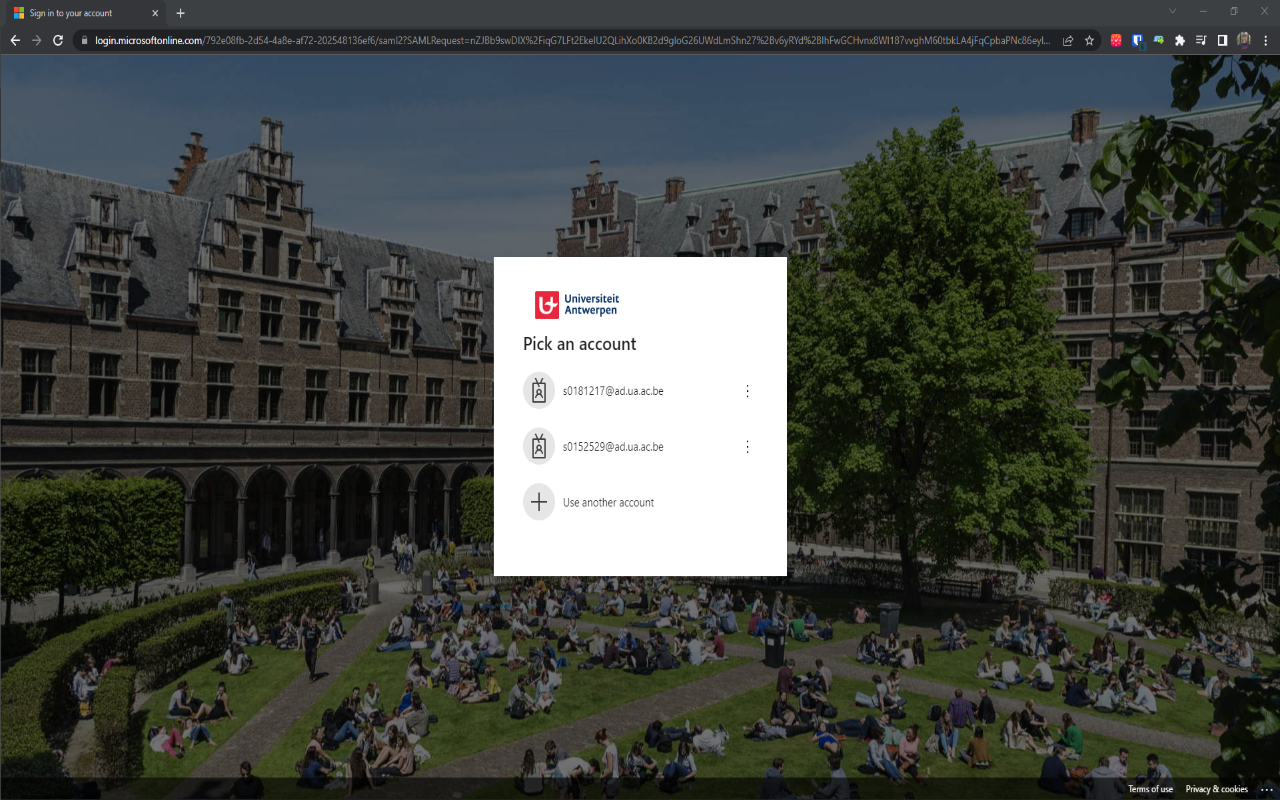
Task: Reload the sign-in page
Action: click(58, 41)
